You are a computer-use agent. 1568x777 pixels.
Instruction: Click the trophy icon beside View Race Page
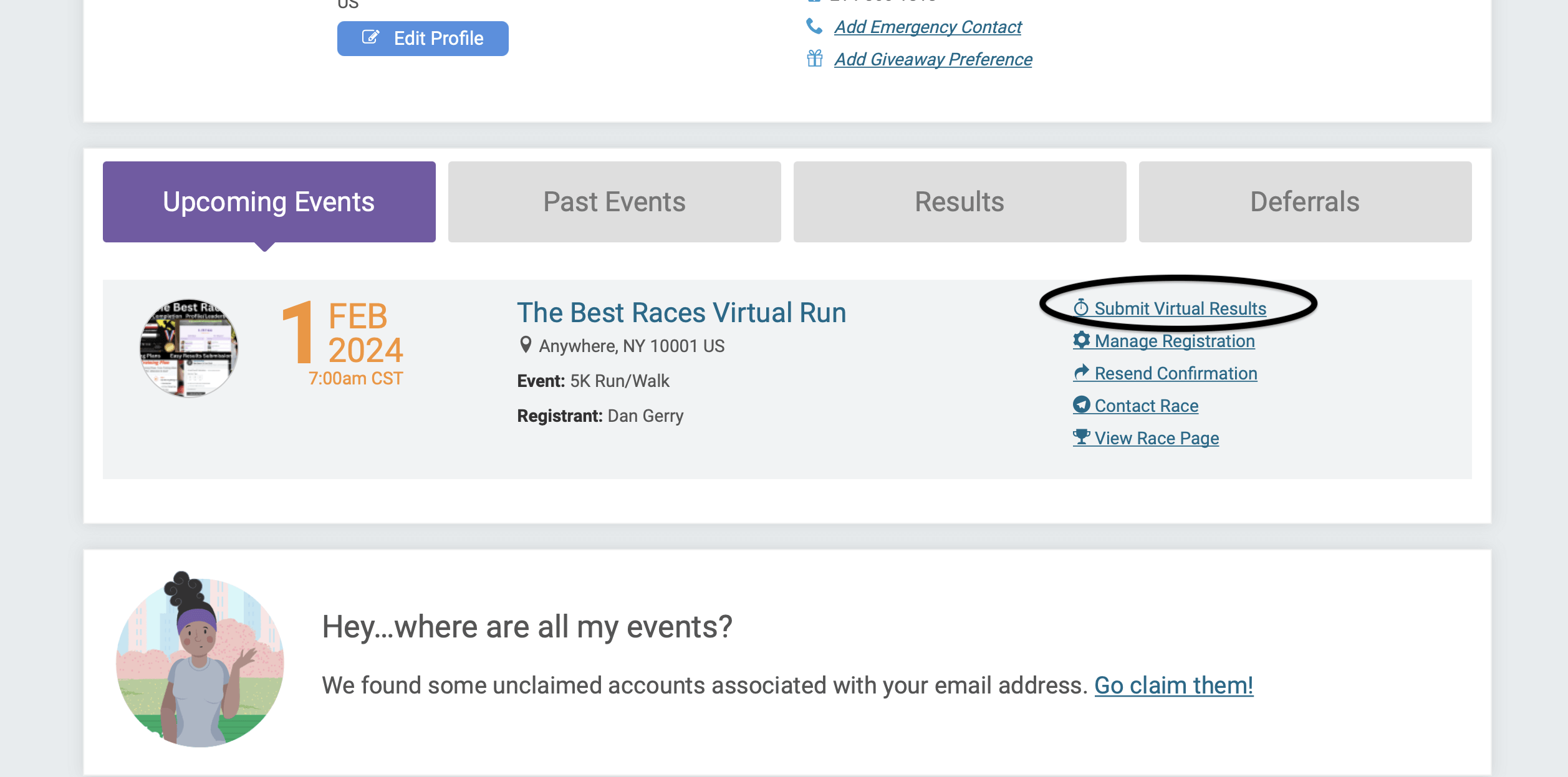point(1082,437)
